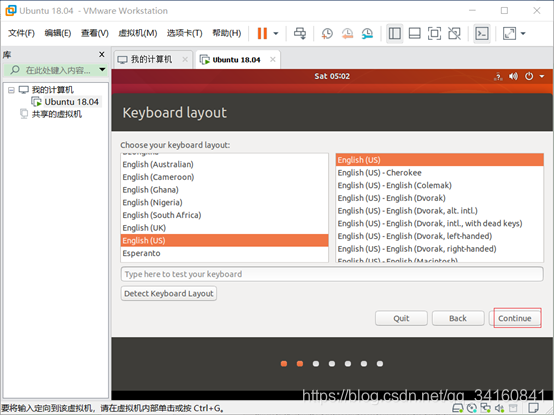Select English (Nigeria) layout

point(224,202)
